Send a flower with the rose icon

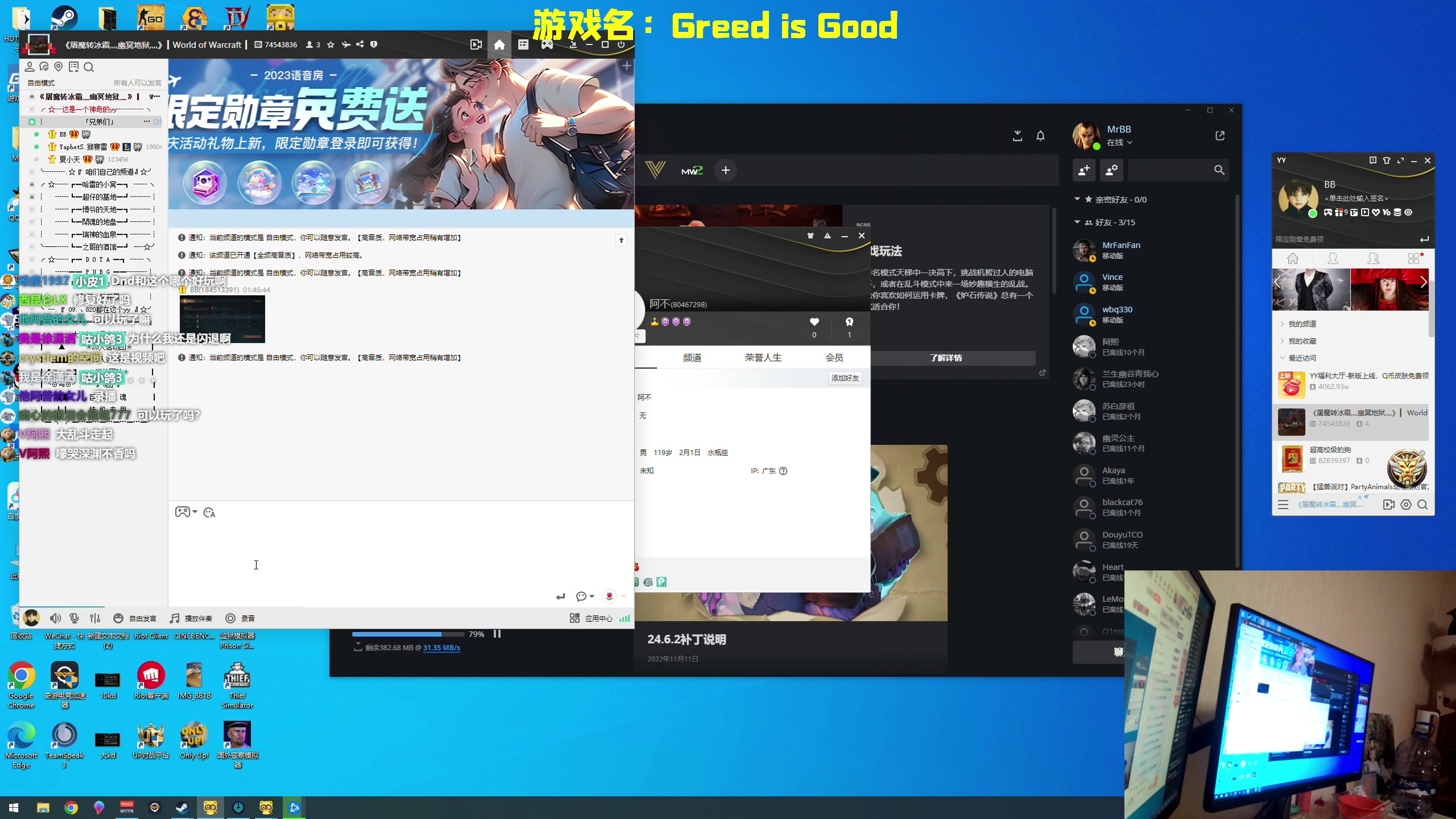(x=609, y=596)
